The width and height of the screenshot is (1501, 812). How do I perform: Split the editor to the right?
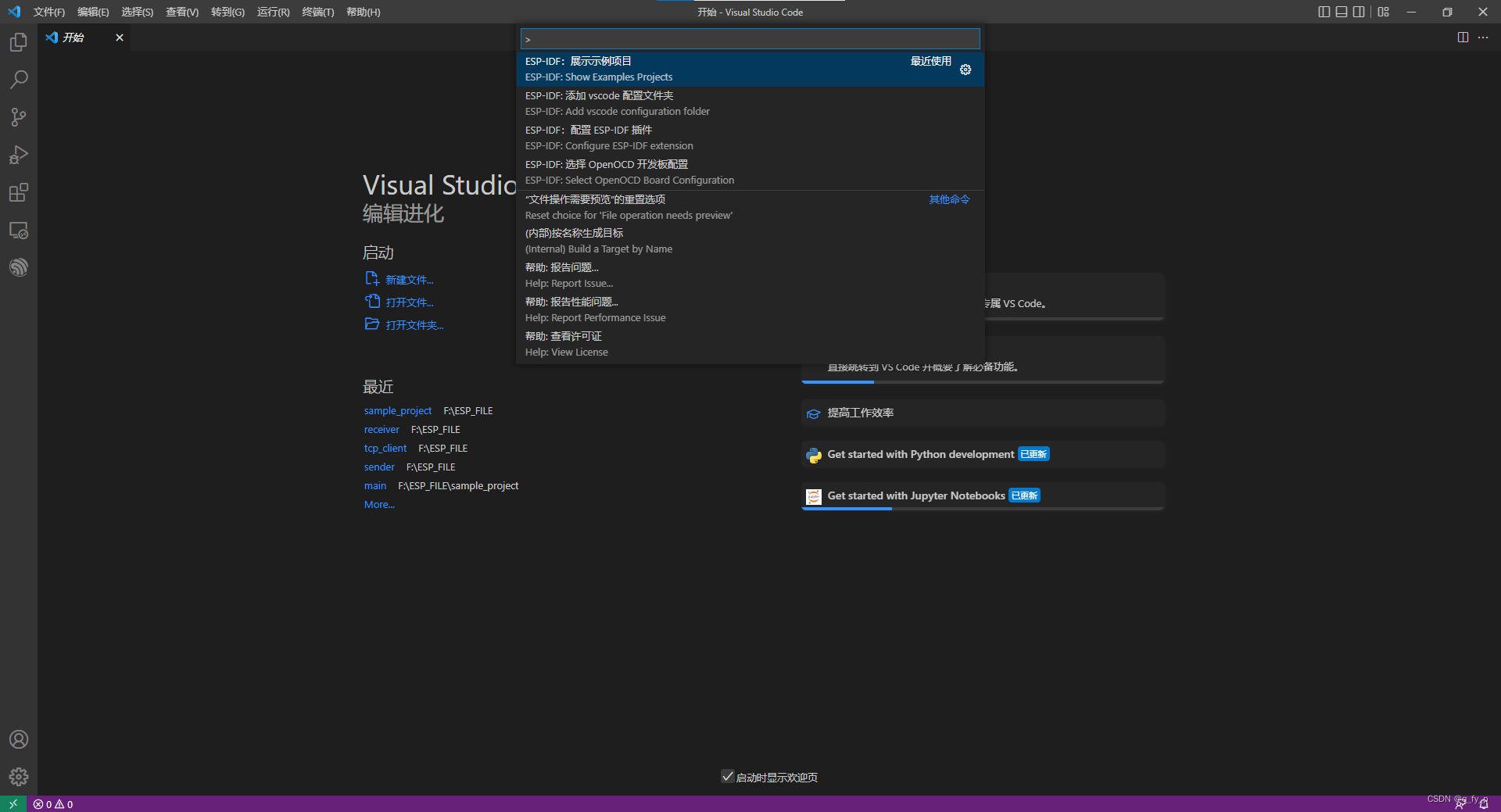click(1463, 38)
